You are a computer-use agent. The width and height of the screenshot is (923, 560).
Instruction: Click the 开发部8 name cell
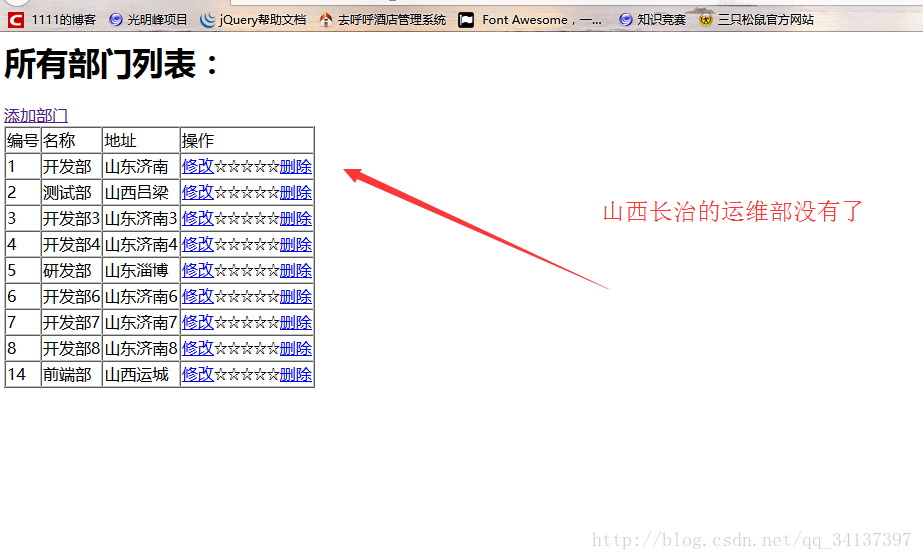[72, 348]
